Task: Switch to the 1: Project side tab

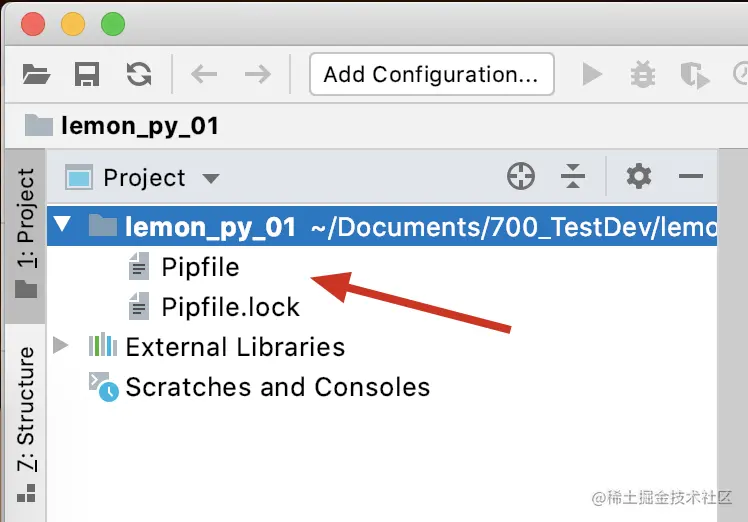Action: (x=26, y=232)
